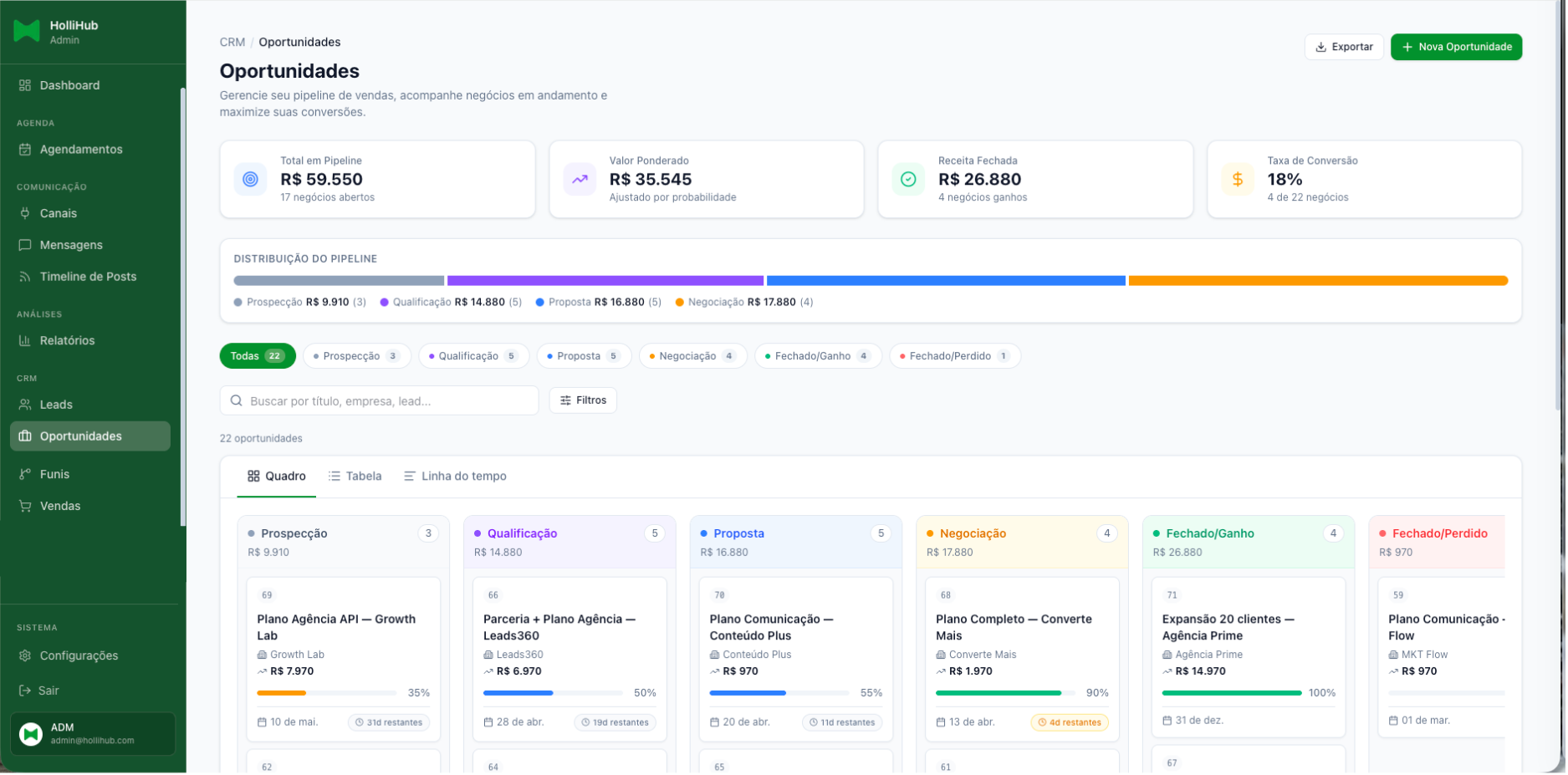Click the HolliHub logo icon

tap(27, 32)
